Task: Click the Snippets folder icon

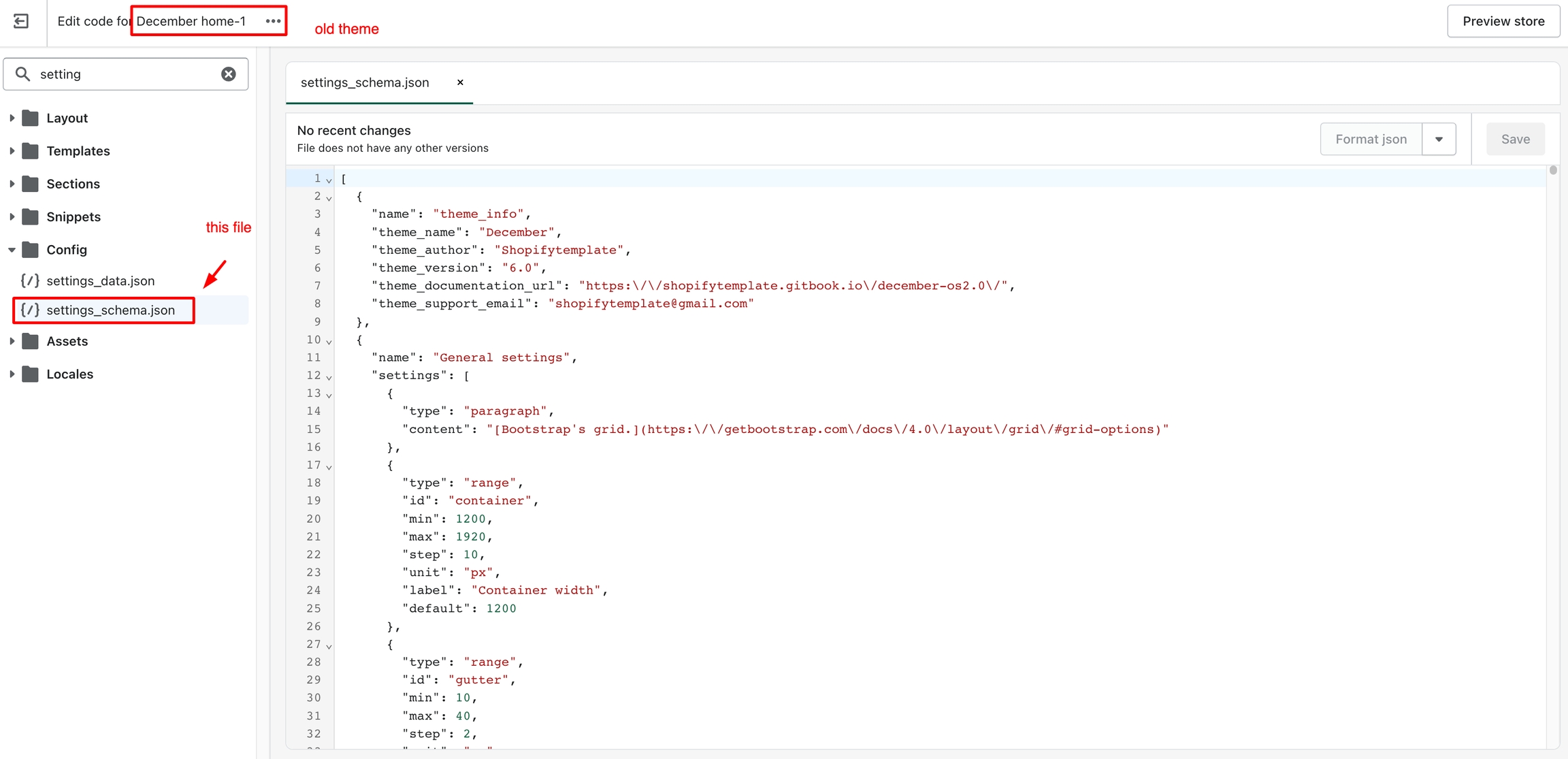Action: tap(30, 216)
